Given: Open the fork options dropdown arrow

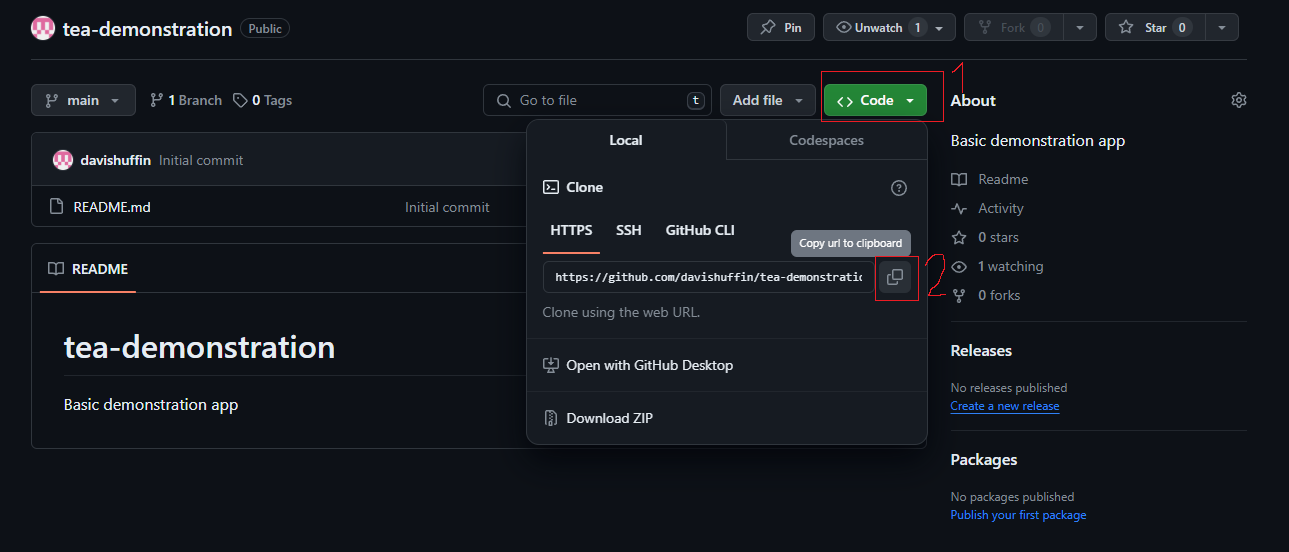Looking at the screenshot, I should (x=1080, y=27).
